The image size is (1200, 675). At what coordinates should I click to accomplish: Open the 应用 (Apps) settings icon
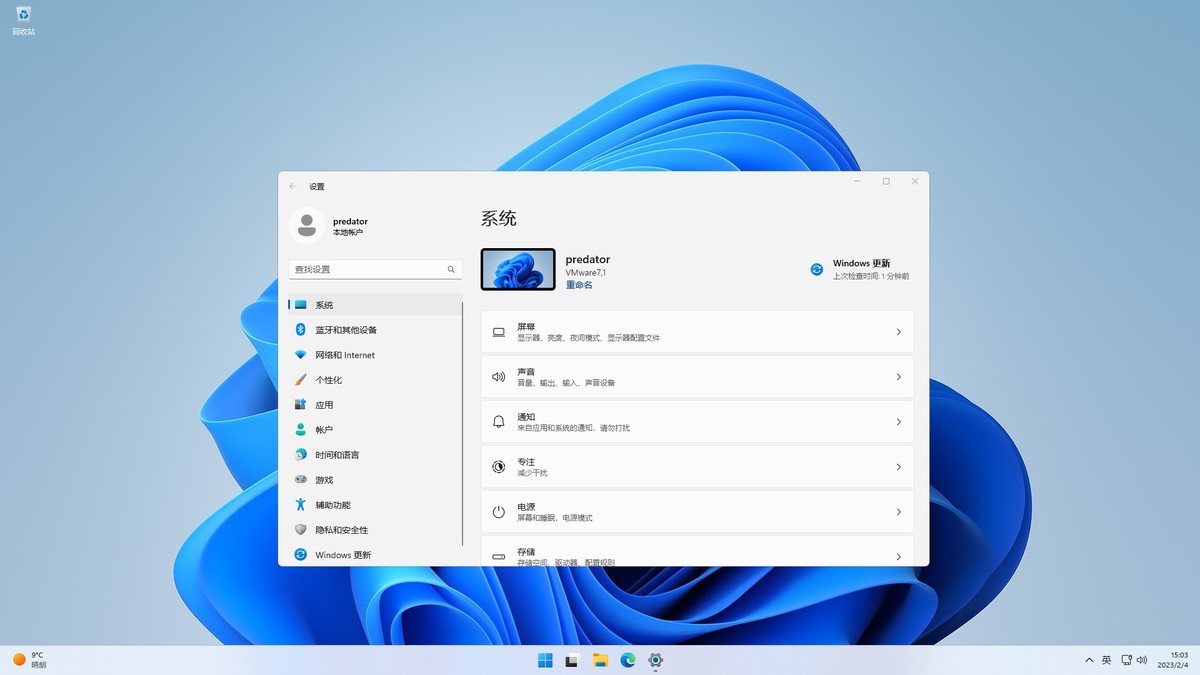click(x=300, y=405)
